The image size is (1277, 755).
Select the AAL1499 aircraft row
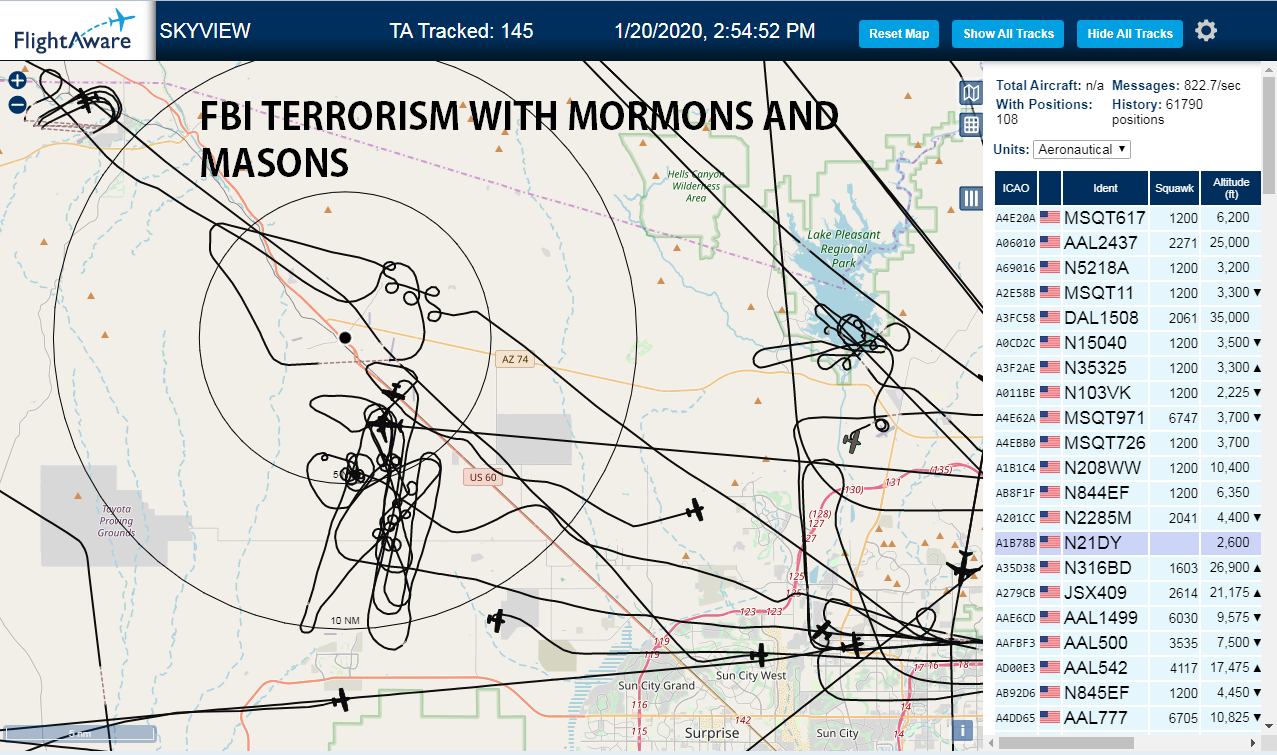coord(1128,617)
